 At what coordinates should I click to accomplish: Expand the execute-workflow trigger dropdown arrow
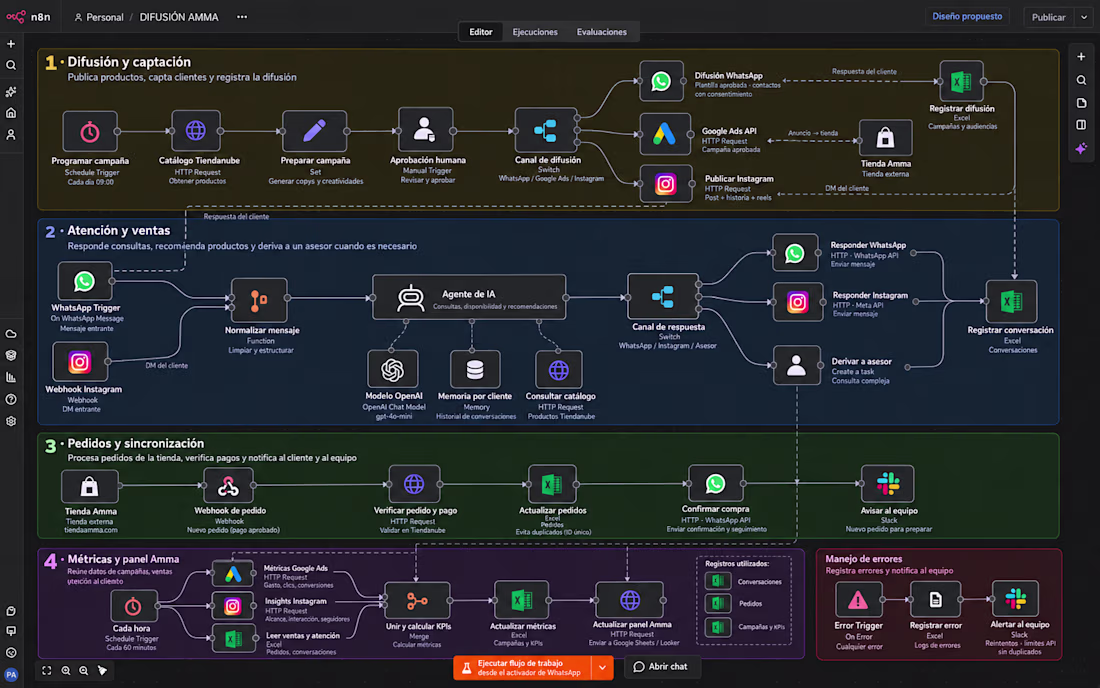pyautogui.click(x=602, y=668)
